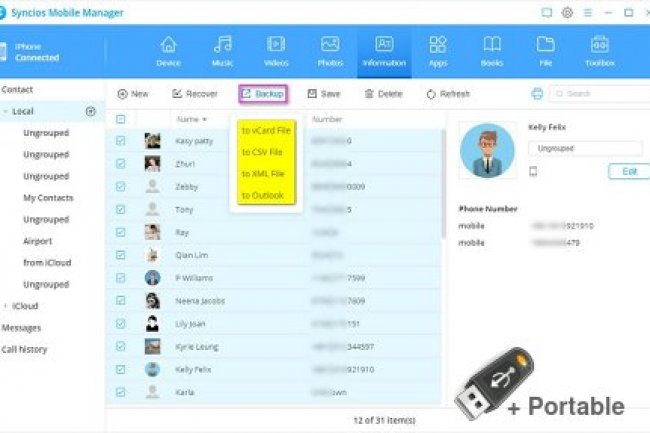This screenshot has height=433, width=650.
Task: Click the print icon beside search
Action: (x=537, y=93)
